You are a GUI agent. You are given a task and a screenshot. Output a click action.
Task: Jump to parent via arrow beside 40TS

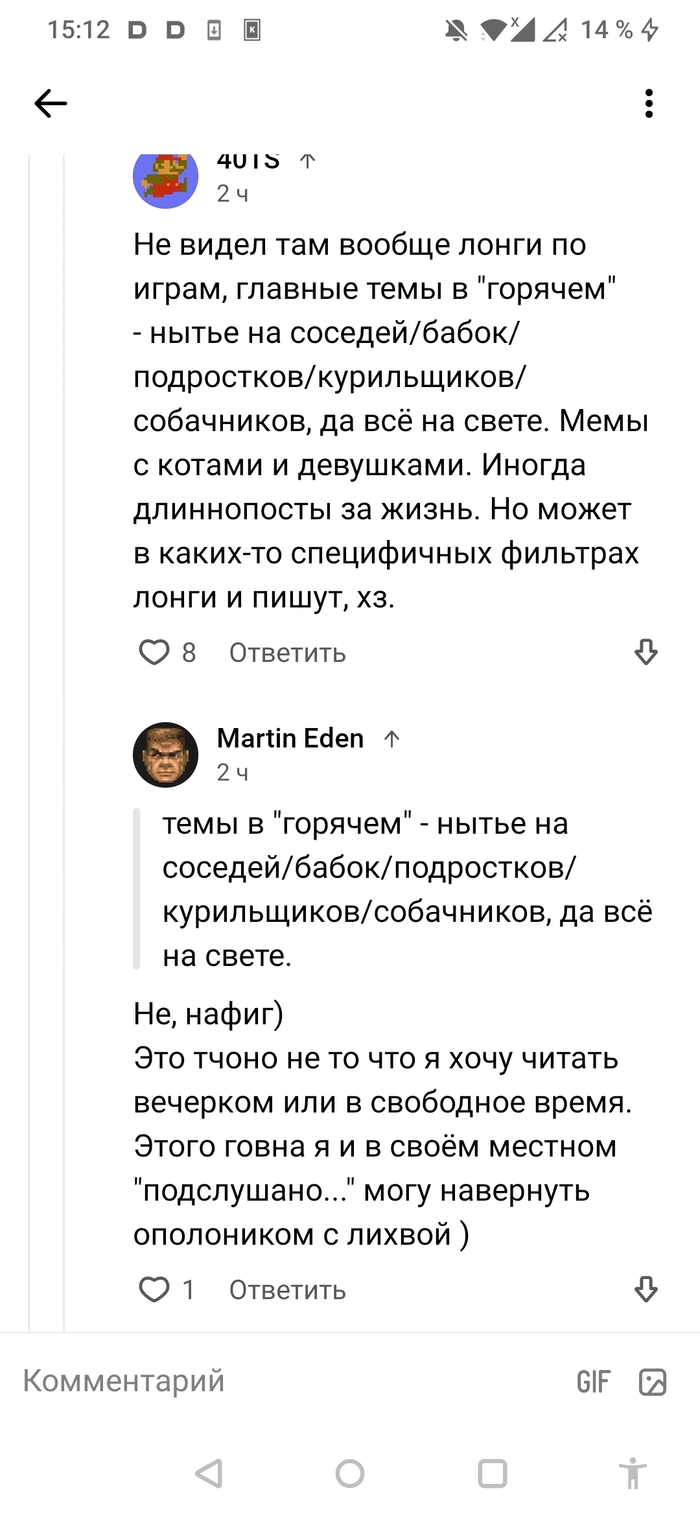point(308,160)
